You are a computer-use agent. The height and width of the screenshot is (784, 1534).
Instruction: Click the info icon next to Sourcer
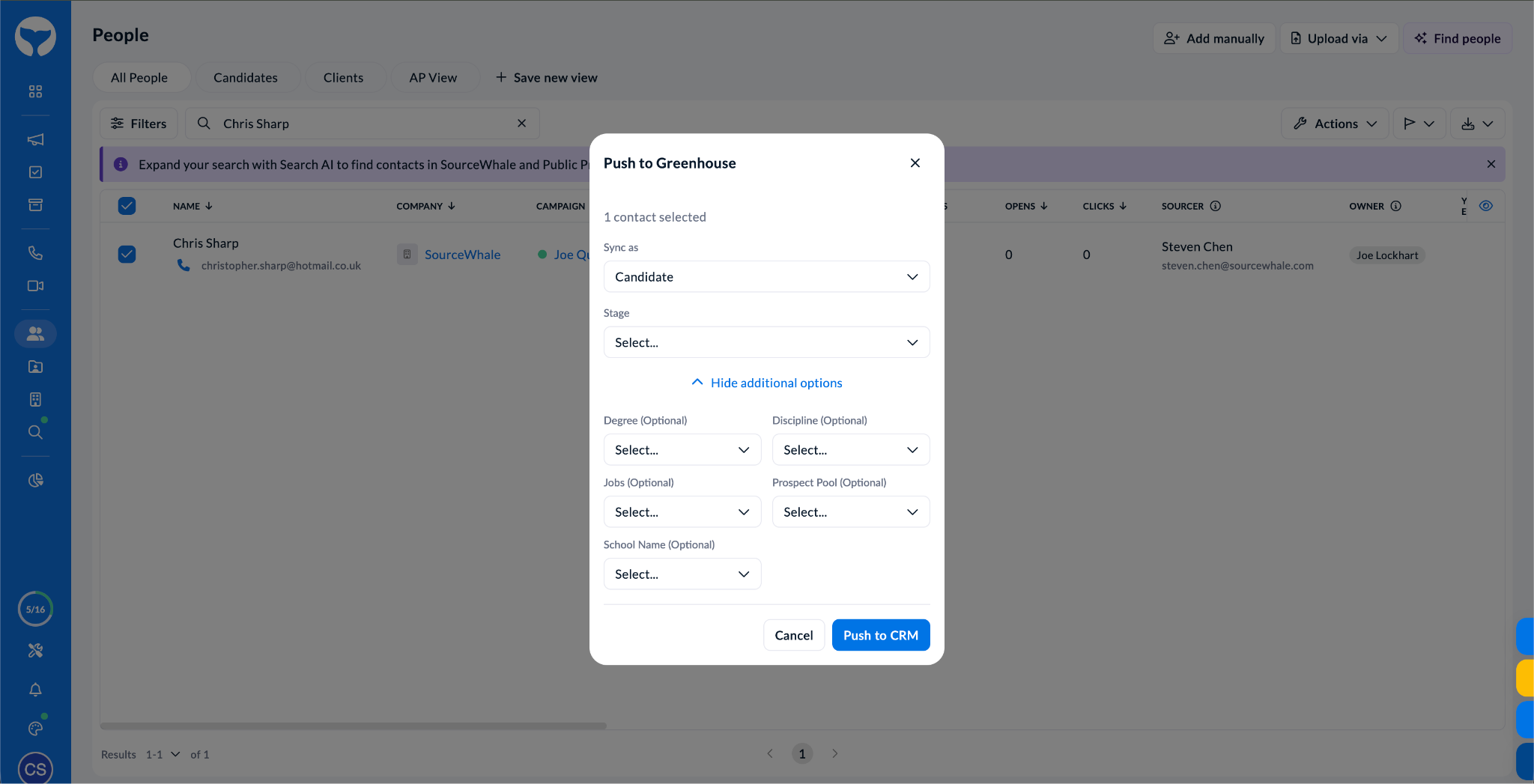tap(1216, 206)
